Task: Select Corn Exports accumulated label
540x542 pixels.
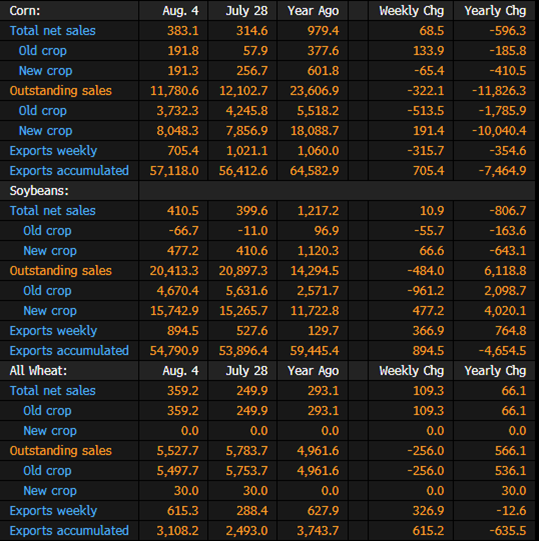Action: coord(69,171)
